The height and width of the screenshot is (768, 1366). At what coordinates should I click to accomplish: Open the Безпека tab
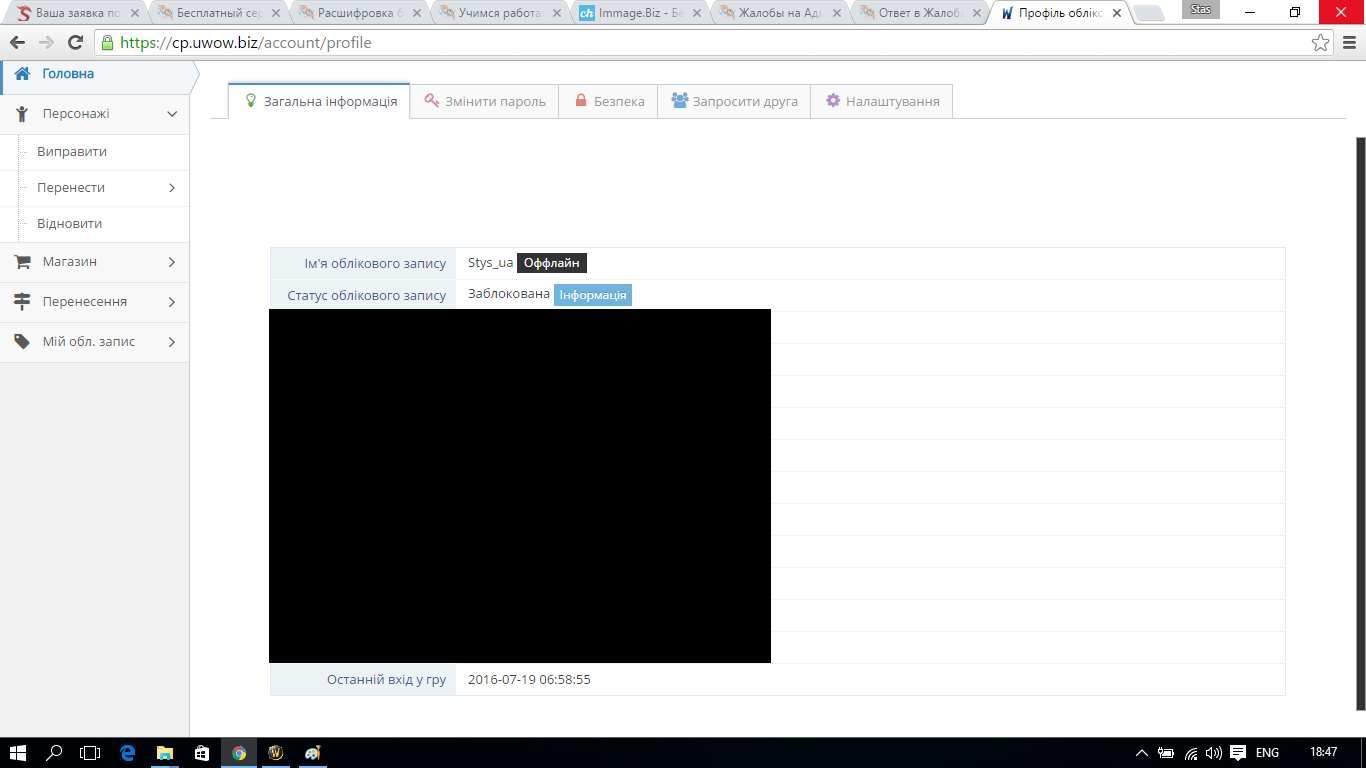[x=608, y=101]
